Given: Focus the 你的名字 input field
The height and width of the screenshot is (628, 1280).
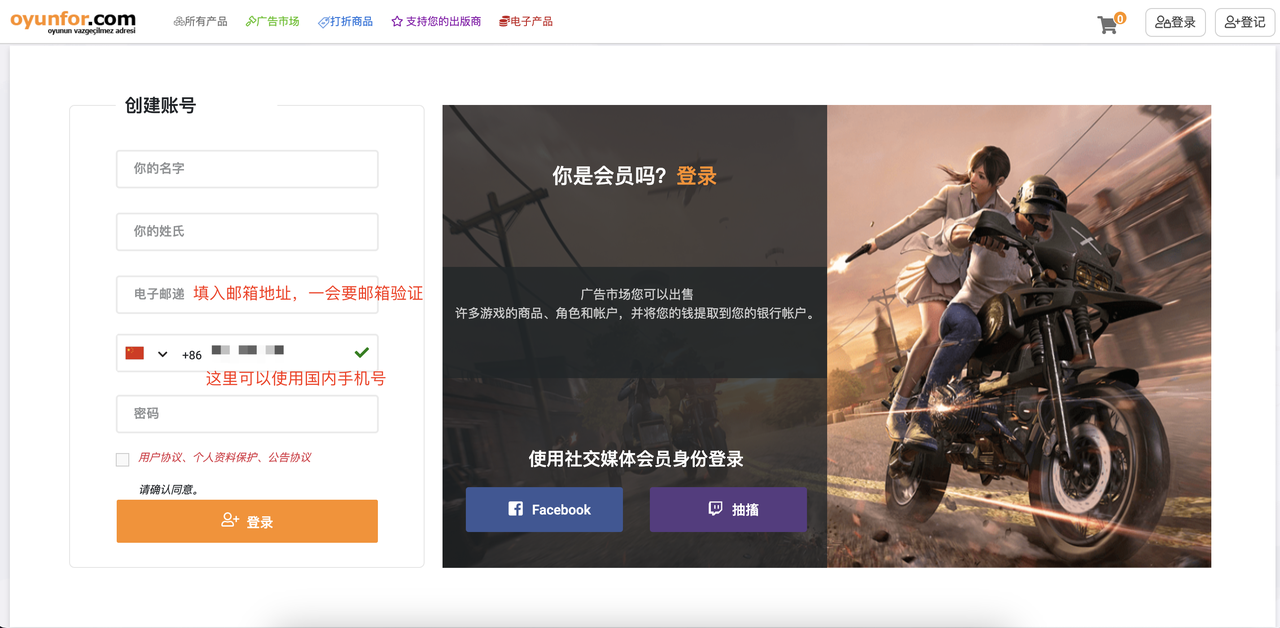Looking at the screenshot, I should [247, 169].
